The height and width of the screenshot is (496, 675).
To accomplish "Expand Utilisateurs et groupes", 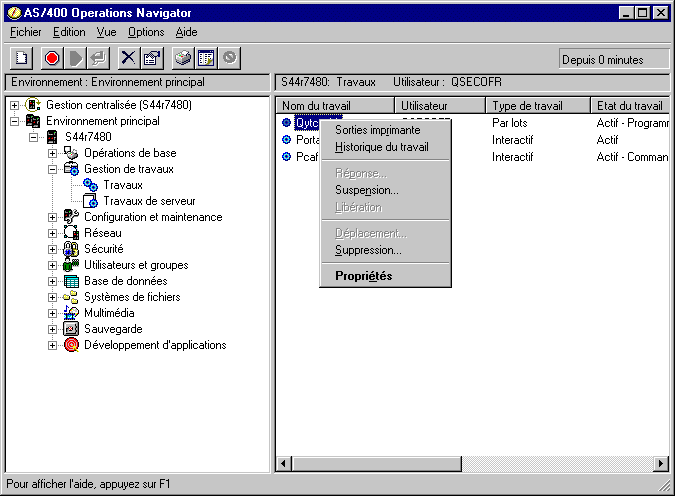I will (52, 265).
